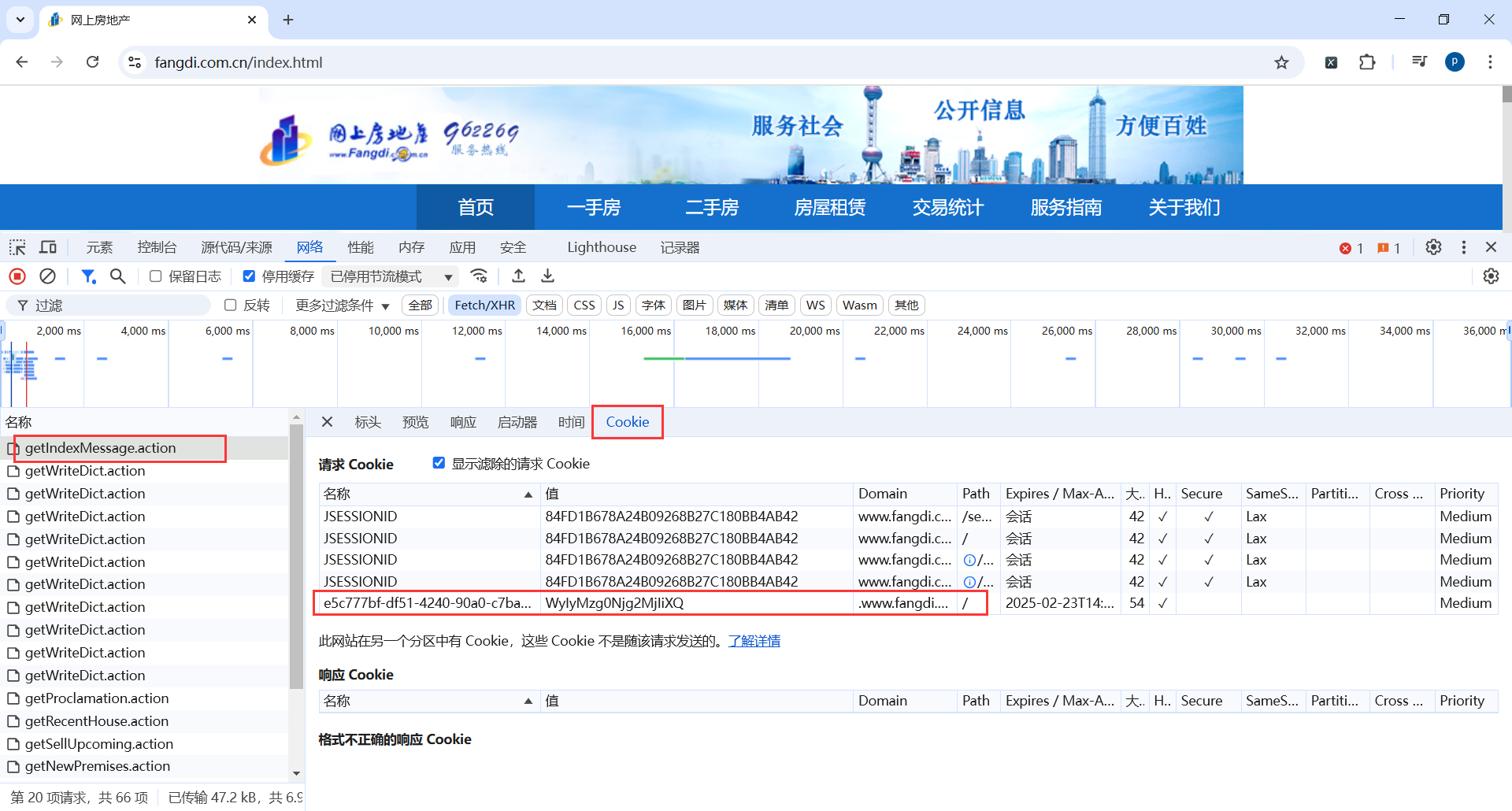Expand the 更多过滤条件 dropdown
The height and width of the screenshot is (811, 1512).
click(343, 306)
